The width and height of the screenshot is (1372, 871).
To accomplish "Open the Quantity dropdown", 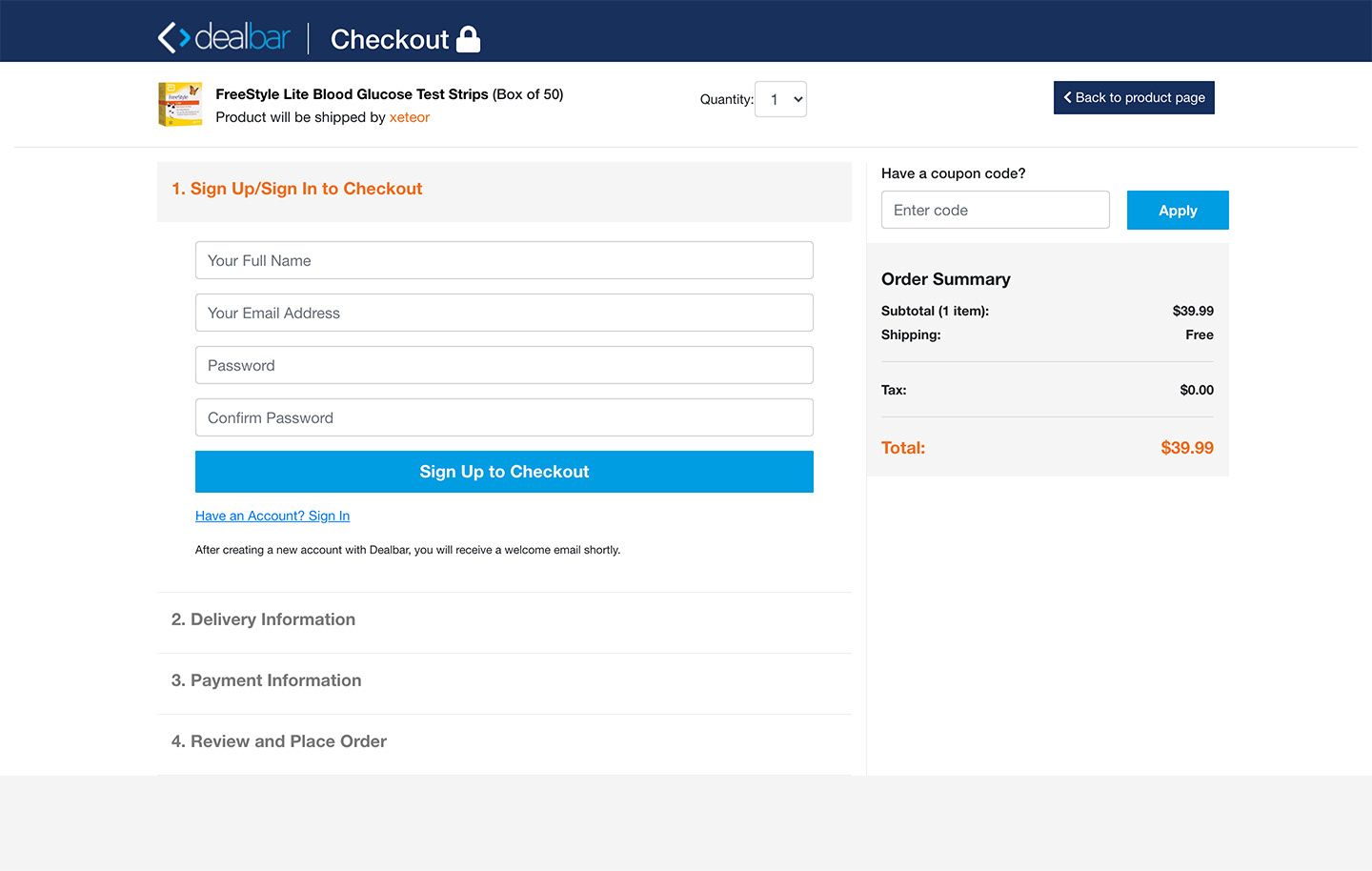I will tap(780, 99).
